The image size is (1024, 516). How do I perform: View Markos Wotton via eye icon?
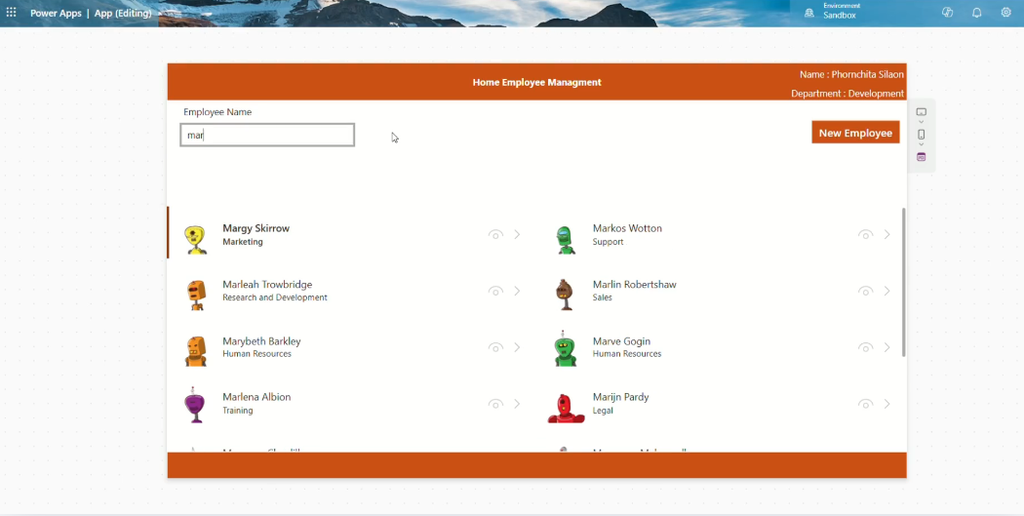click(x=865, y=234)
